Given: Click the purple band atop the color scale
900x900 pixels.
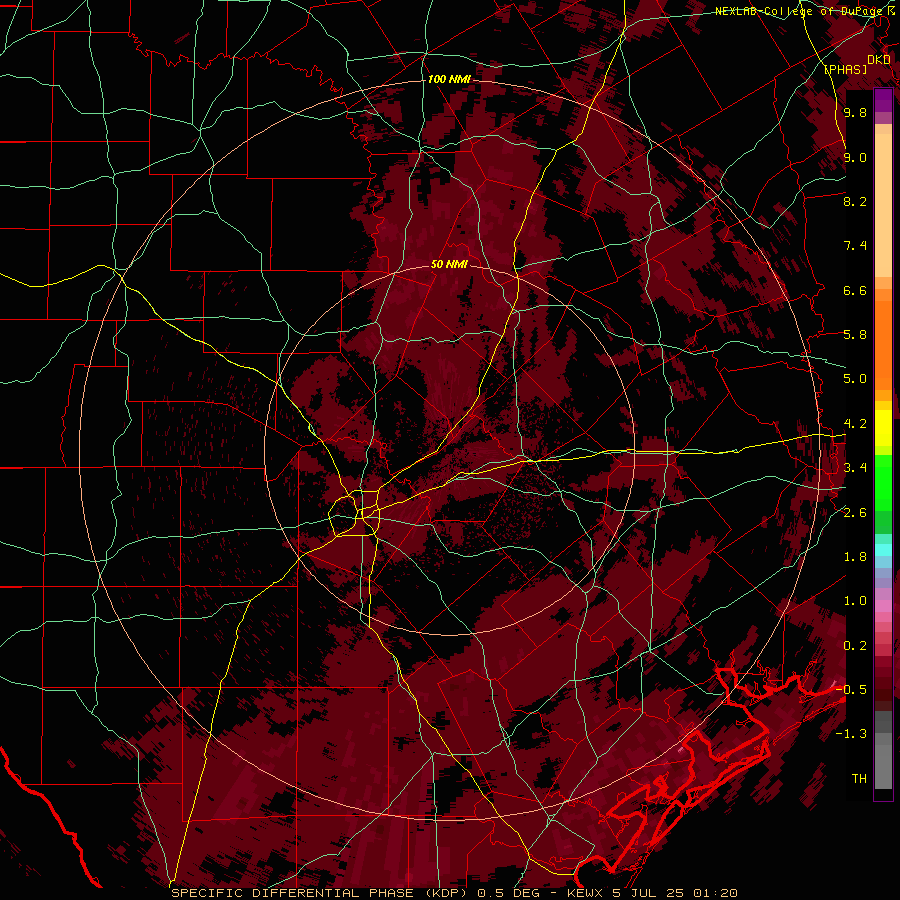Looking at the screenshot, I should click(883, 101).
